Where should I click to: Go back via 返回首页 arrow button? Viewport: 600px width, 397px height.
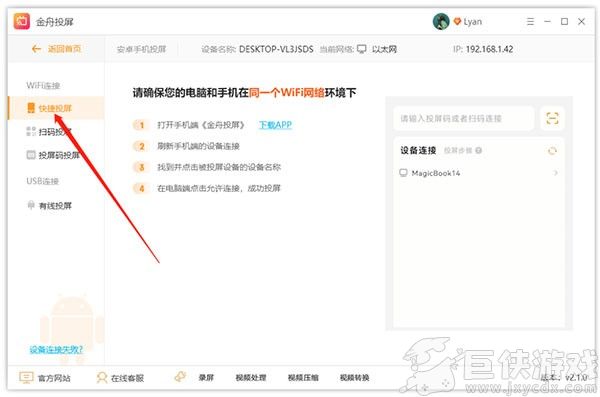[56, 49]
